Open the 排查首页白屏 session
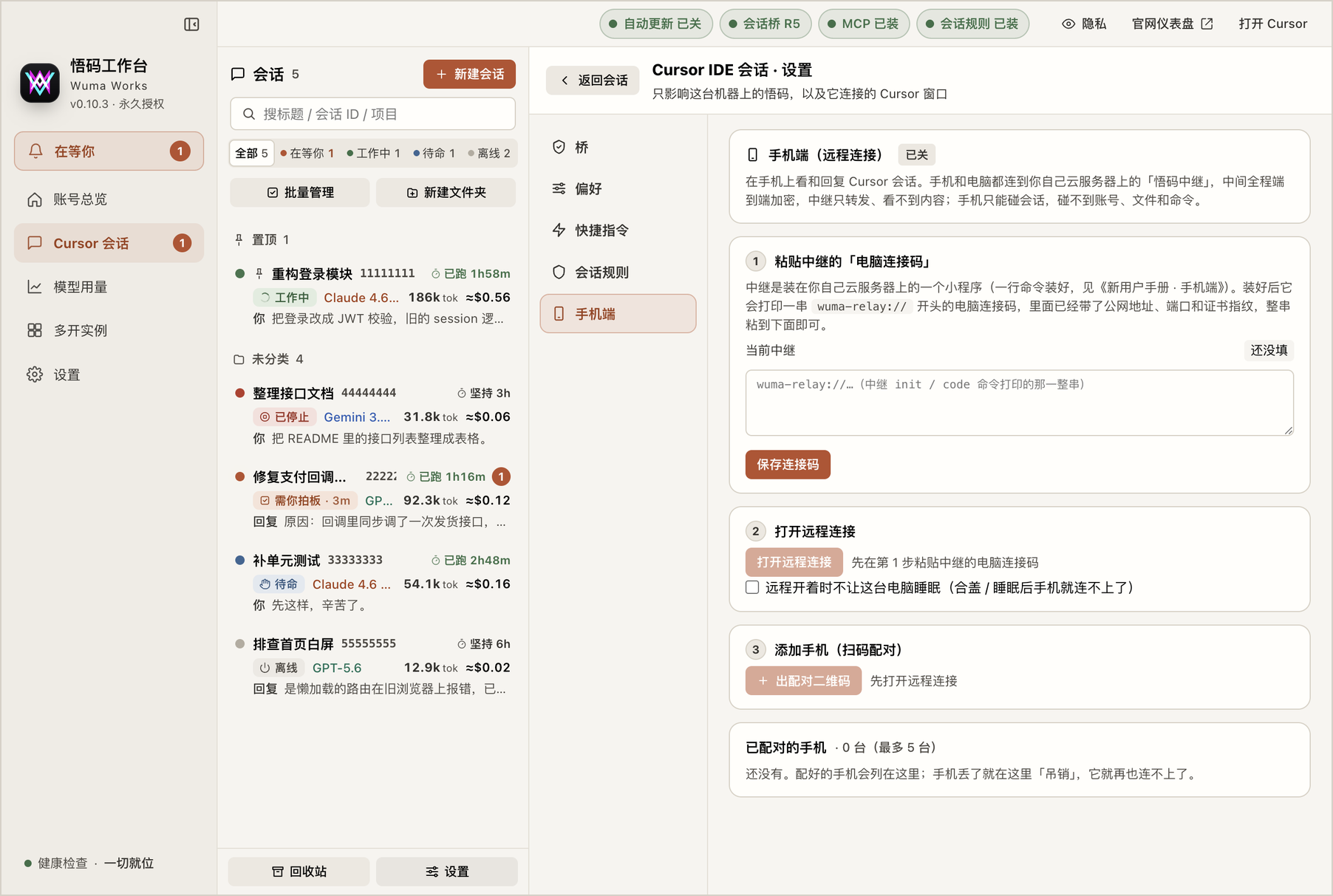Screen dimensions: 1333x896 tap(372, 666)
